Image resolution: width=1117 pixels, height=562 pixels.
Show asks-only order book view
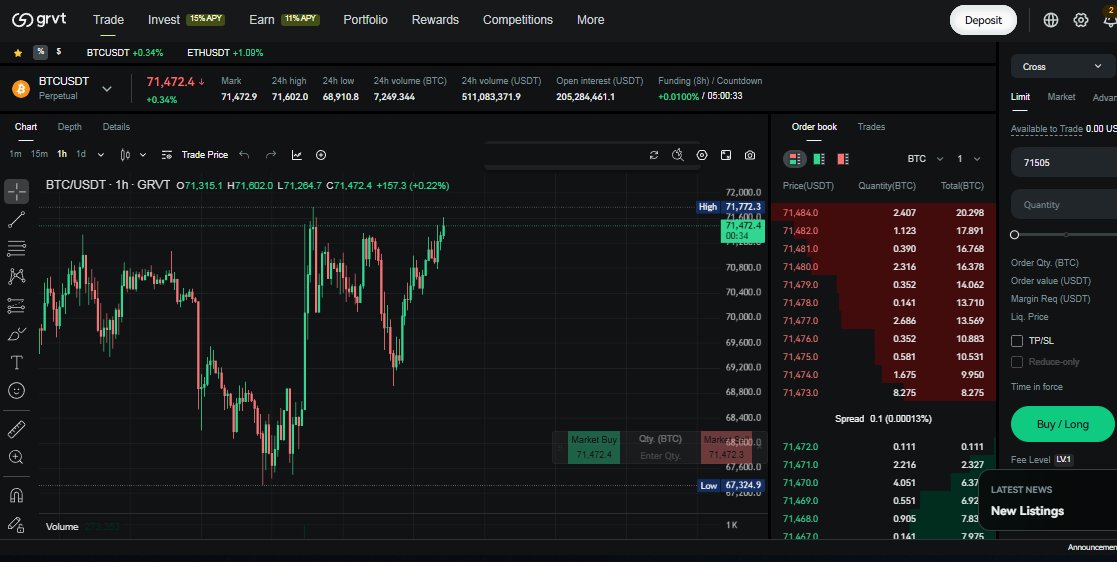tap(843, 159)
